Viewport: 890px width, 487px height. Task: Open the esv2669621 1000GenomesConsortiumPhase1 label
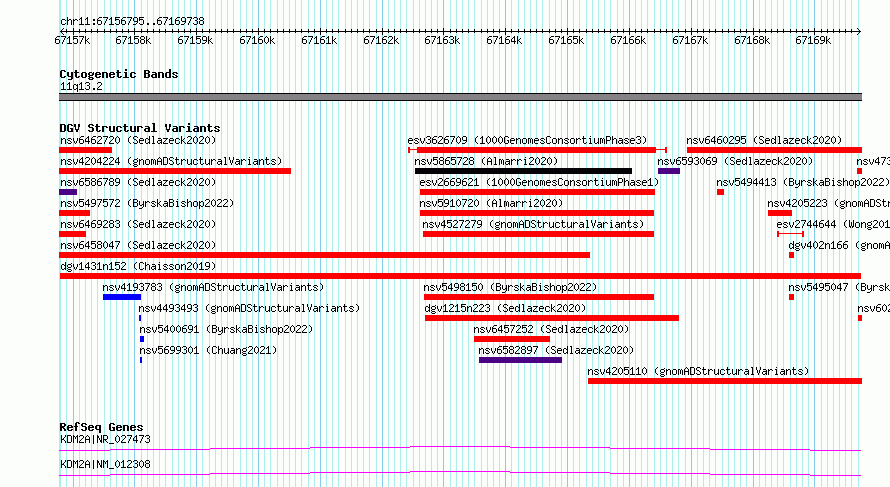[x=539, y=182]
